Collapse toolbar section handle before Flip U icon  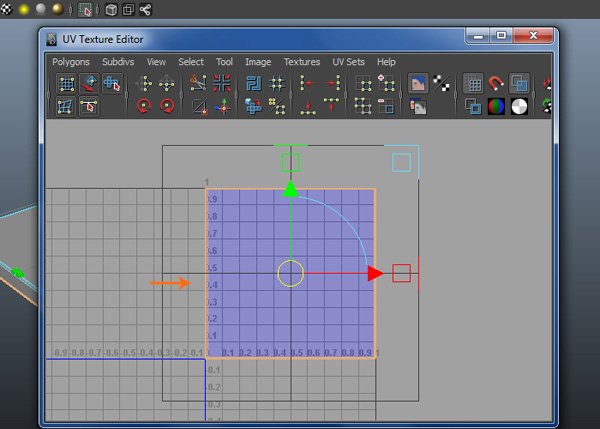click(x=127, y=95)
